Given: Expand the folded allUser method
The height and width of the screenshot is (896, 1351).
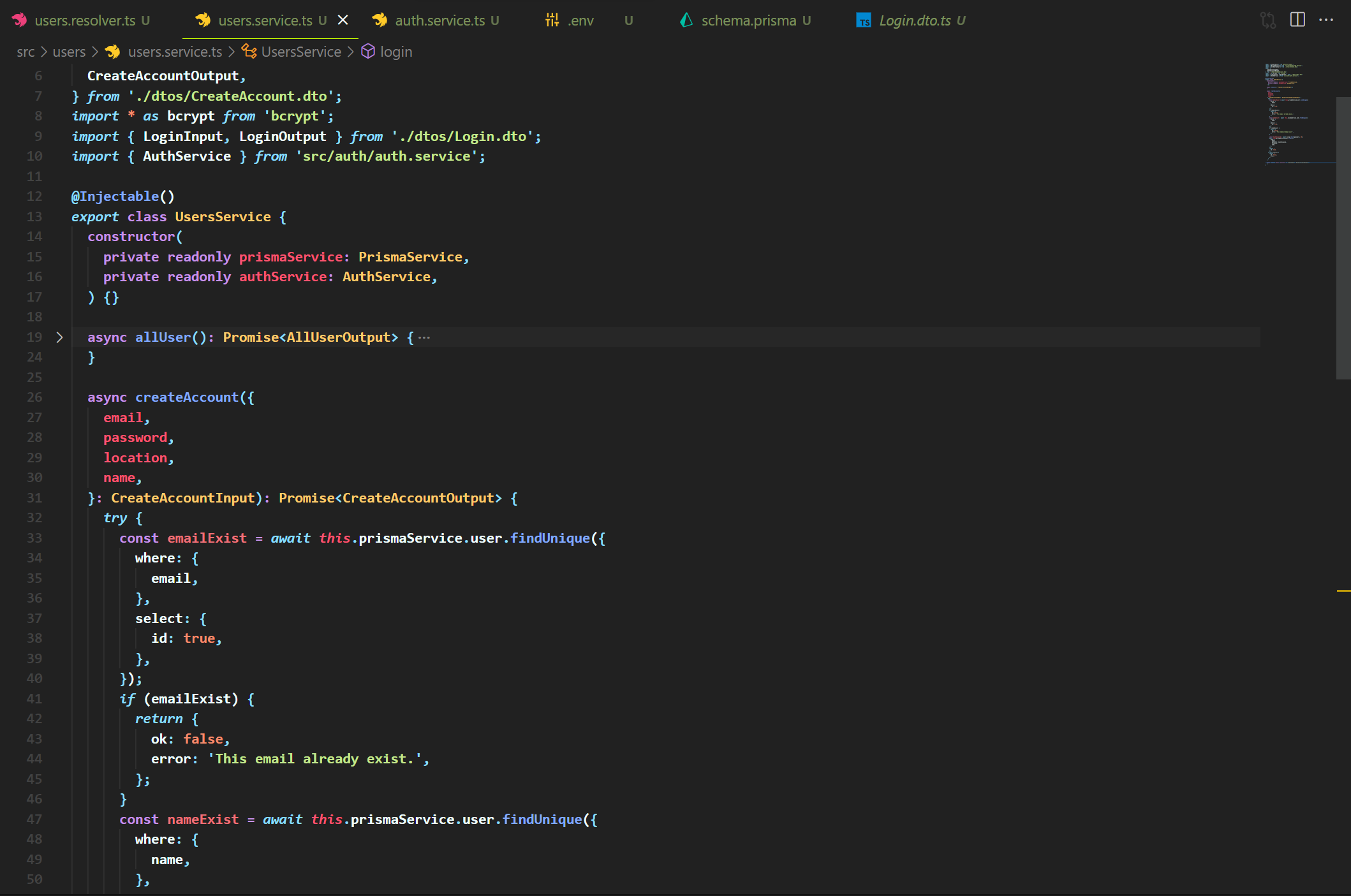Looking at the screenshot, I should (x=59, y=337).
